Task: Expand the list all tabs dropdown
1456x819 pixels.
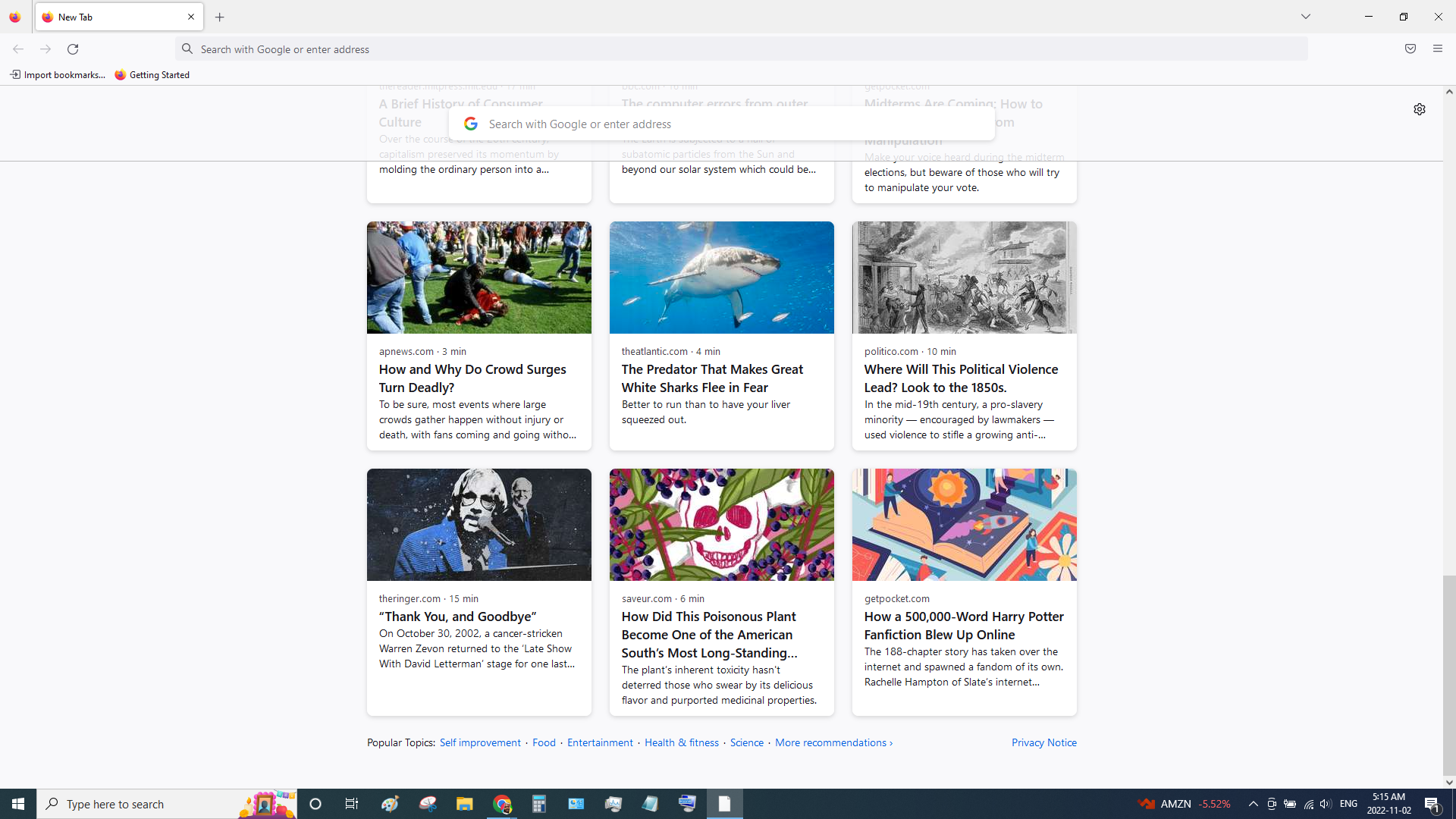Action: pyautogui.click(x=1305, y=17)
